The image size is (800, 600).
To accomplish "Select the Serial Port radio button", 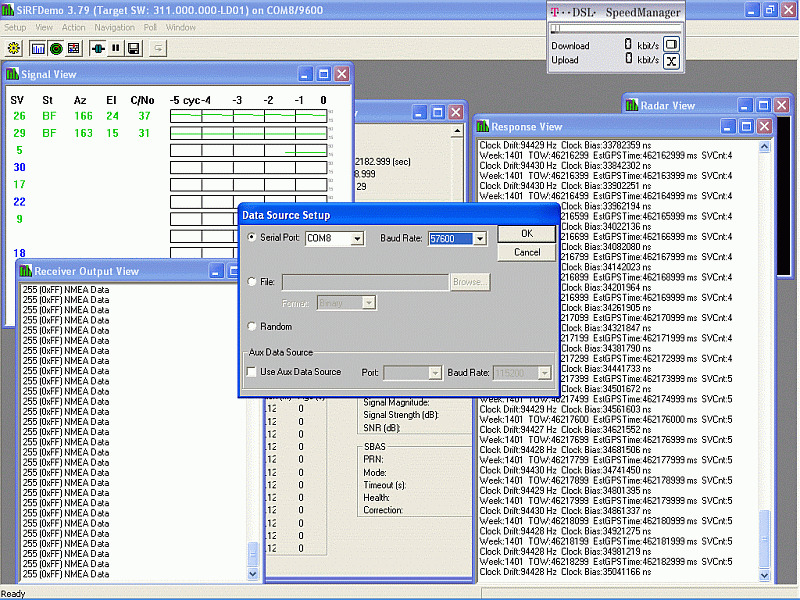I will point(252,238).
